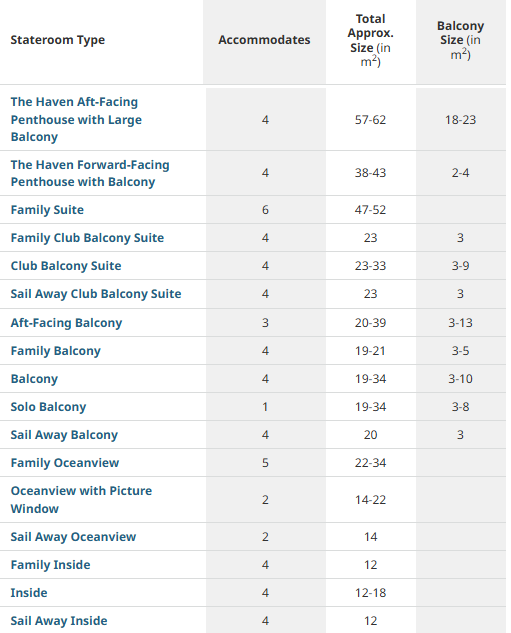Open the Sail Away Oceanview link
This screenshot has height=633, width=511.
coord(73,537)
